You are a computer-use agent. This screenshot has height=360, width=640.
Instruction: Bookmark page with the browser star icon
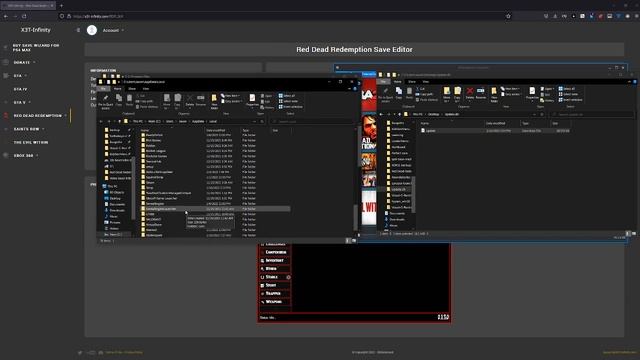(508, 16)
